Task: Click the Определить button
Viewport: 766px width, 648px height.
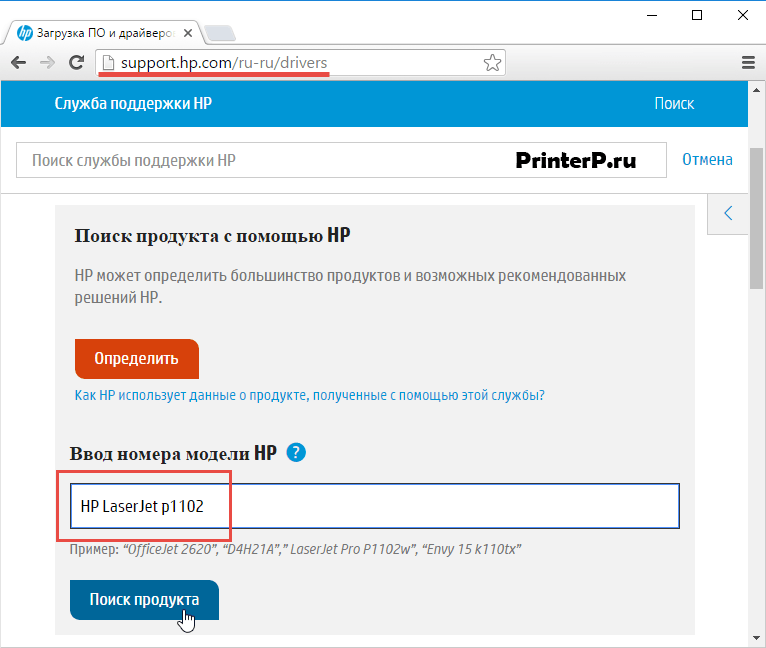Action: tap(137, 359)
